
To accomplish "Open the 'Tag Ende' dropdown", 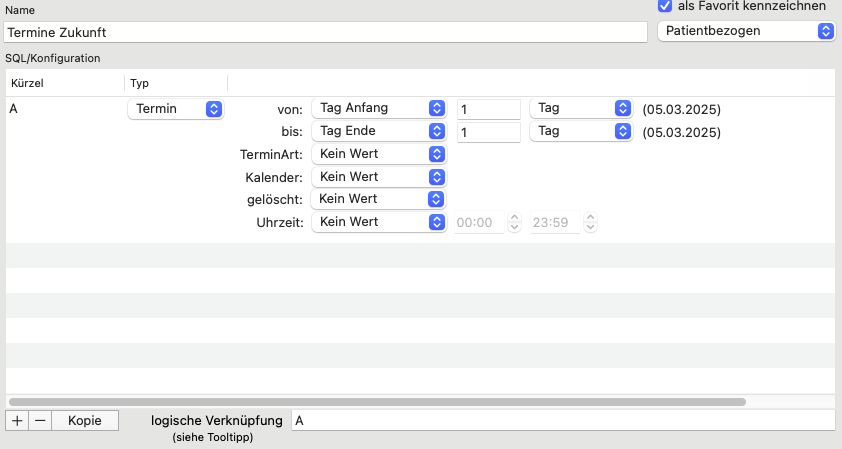I will [379, 132].
